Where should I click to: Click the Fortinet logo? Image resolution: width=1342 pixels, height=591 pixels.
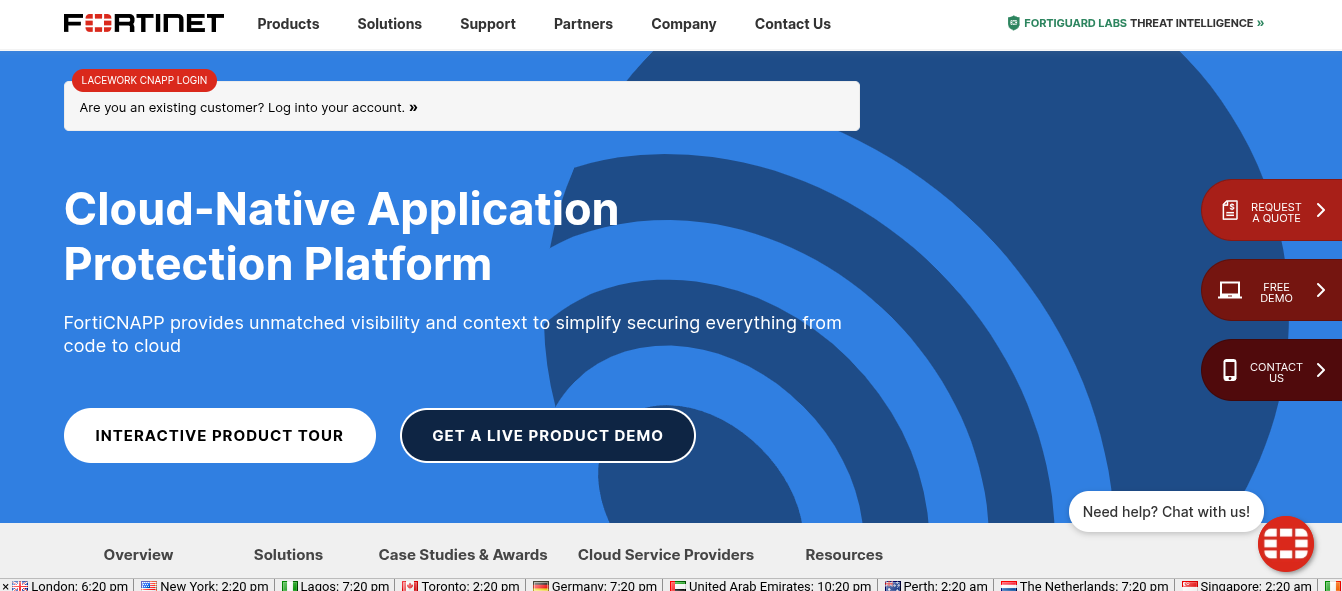(144, 23)
